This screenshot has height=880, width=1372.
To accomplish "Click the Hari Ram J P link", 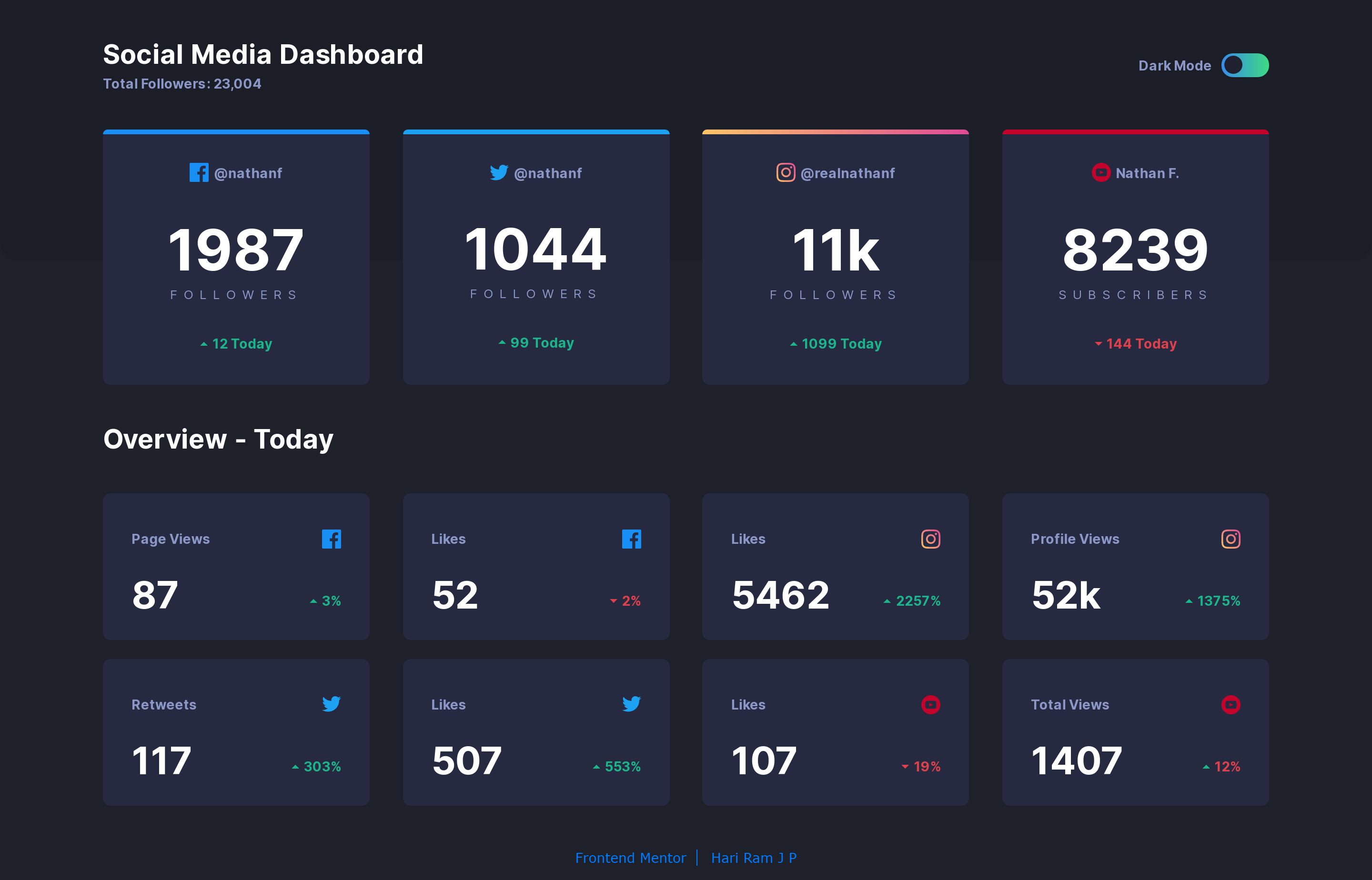I will pos(754,858).
